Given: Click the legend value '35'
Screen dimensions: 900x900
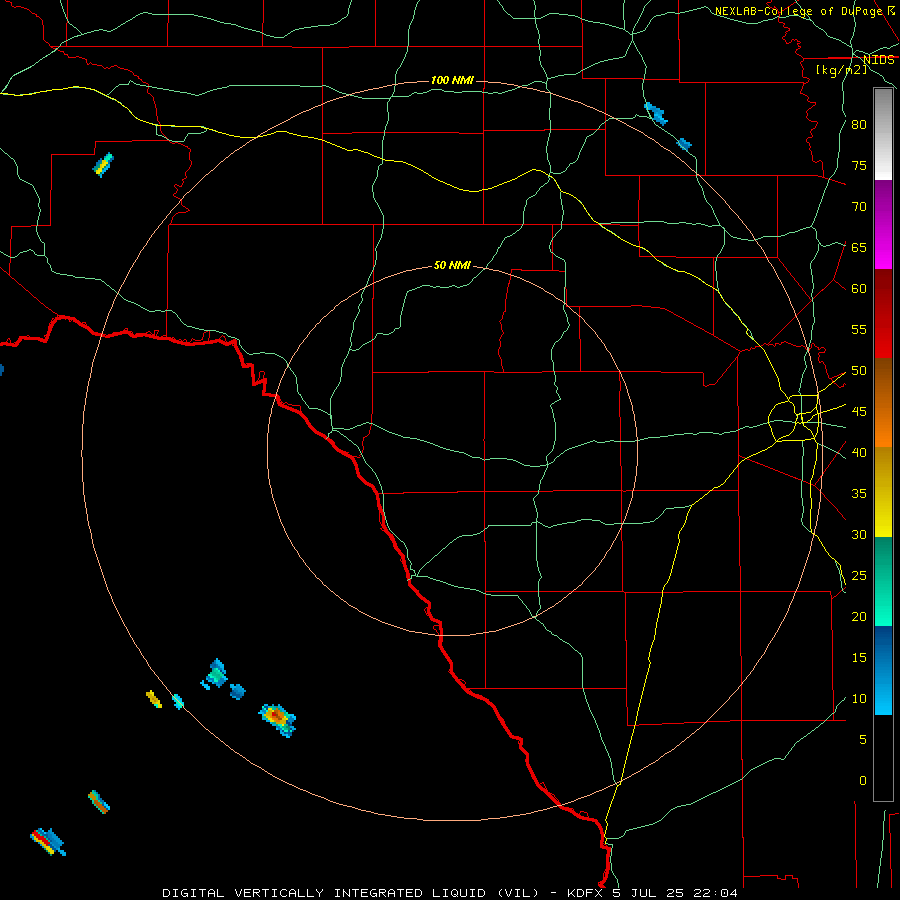Looking at the screenshot, I should coord(859,494).
